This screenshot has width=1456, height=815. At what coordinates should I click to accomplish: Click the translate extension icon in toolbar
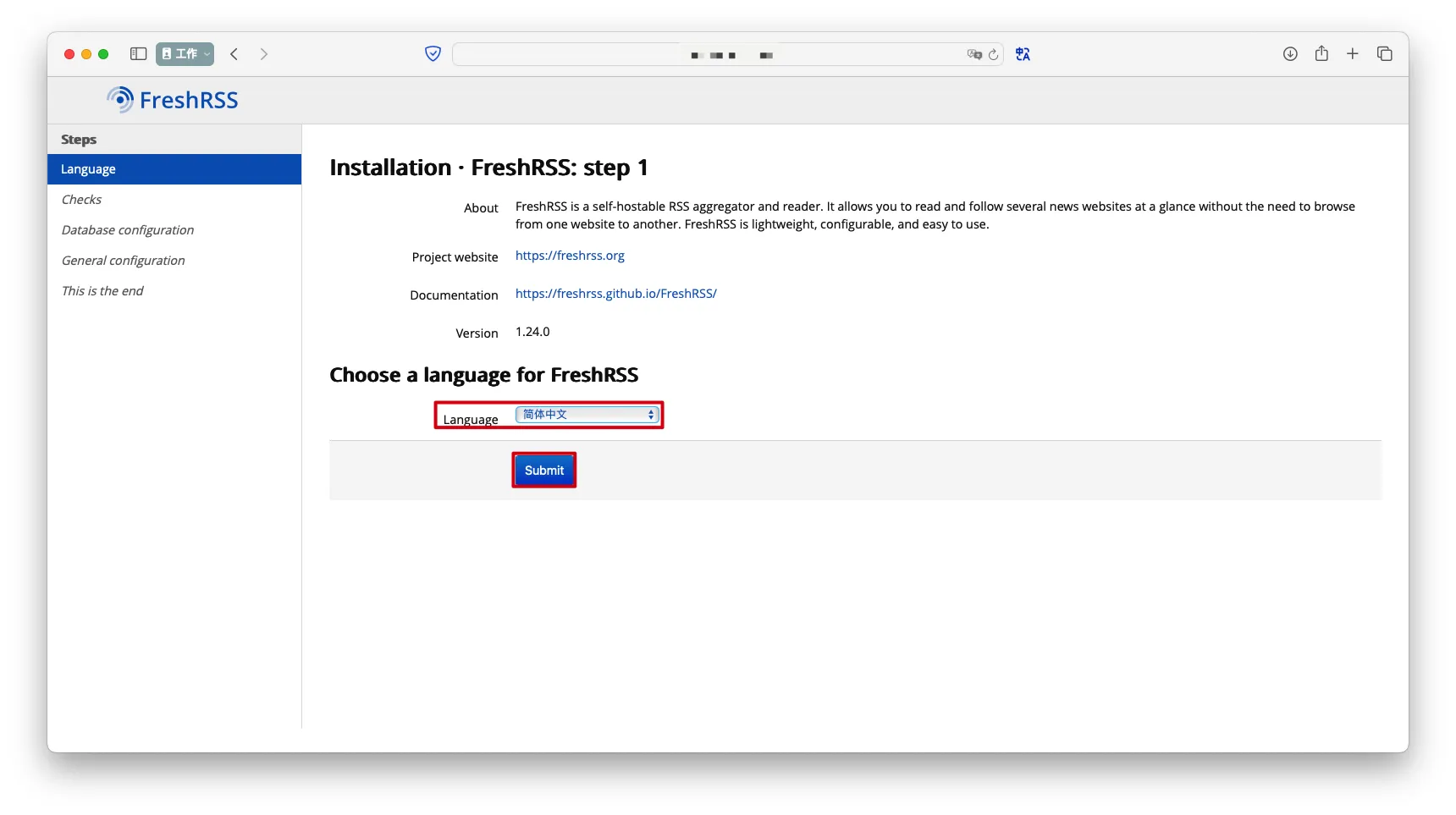tap(1023, 54)
